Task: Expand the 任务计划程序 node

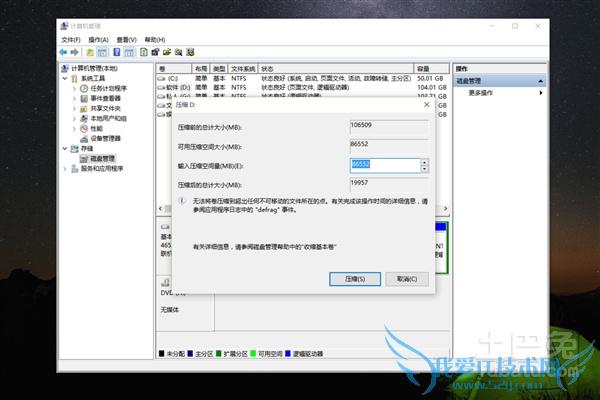Action: (x=74, y=88)
